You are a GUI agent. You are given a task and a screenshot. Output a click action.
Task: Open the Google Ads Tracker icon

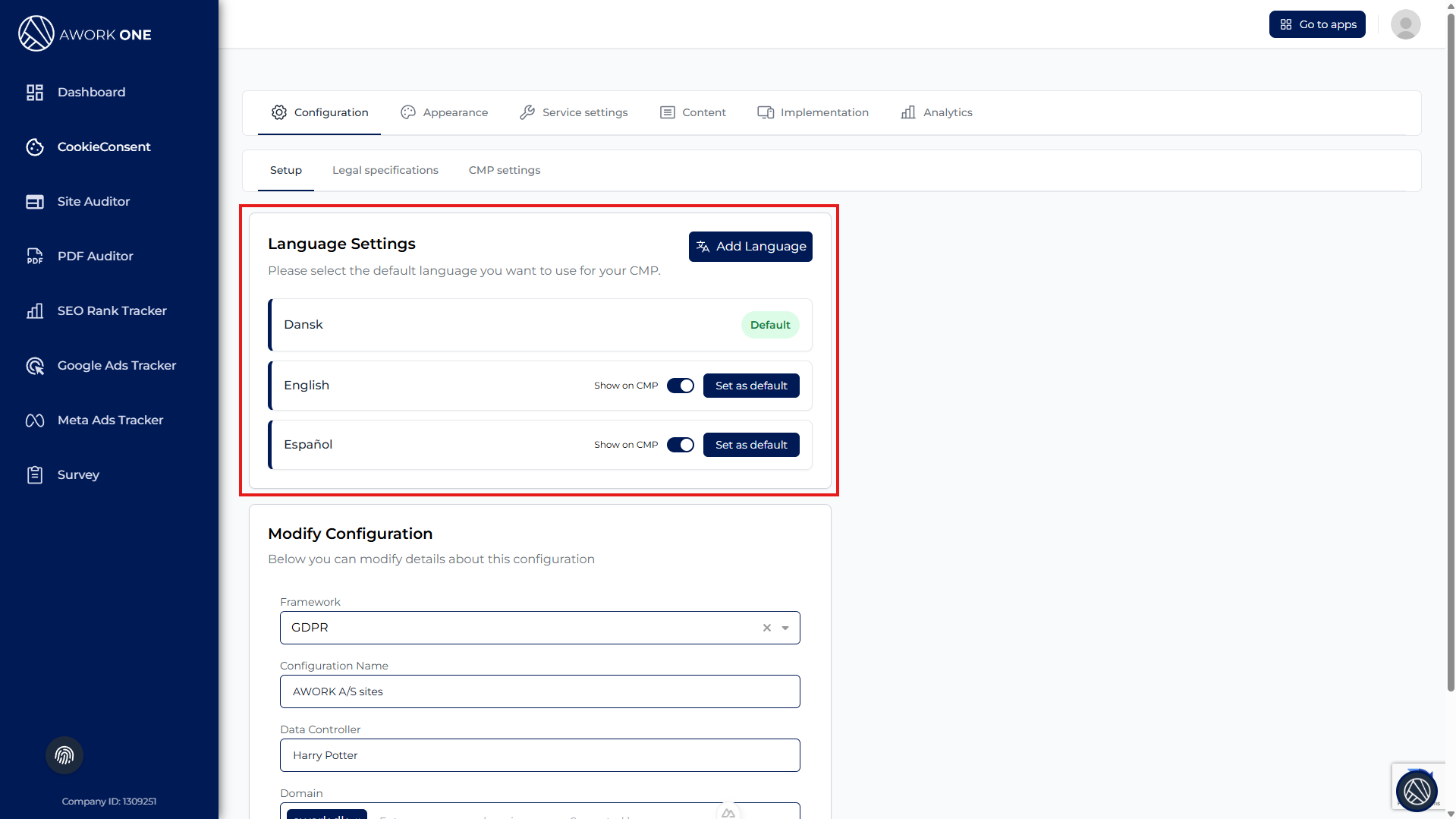35,366
